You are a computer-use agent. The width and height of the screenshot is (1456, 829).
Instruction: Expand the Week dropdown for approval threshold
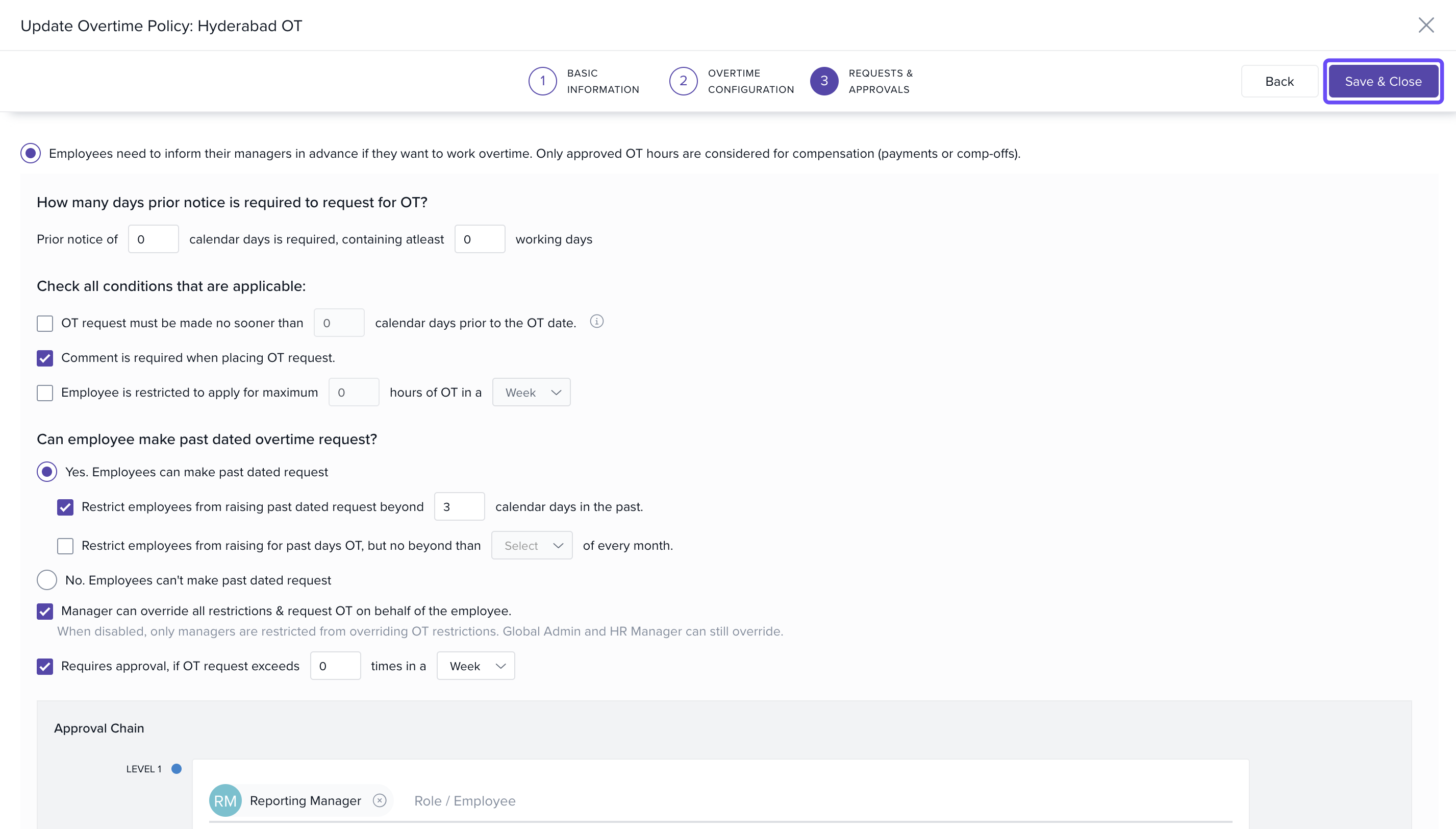click(475, 666)
